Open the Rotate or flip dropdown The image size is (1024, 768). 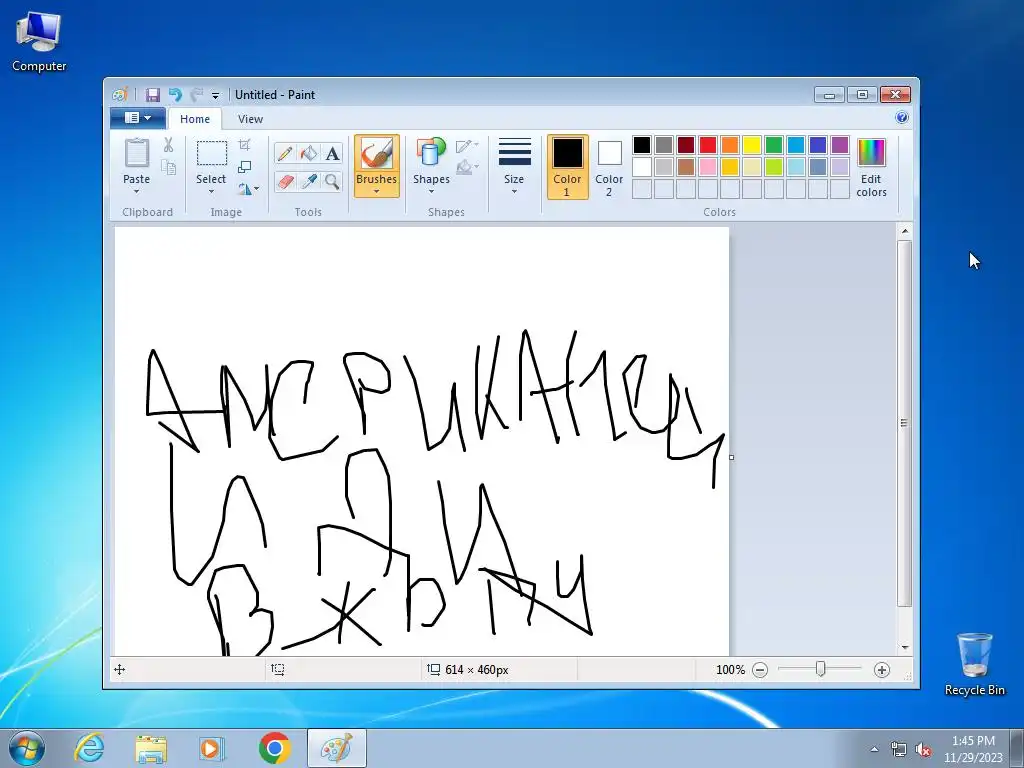pos(248,189)
